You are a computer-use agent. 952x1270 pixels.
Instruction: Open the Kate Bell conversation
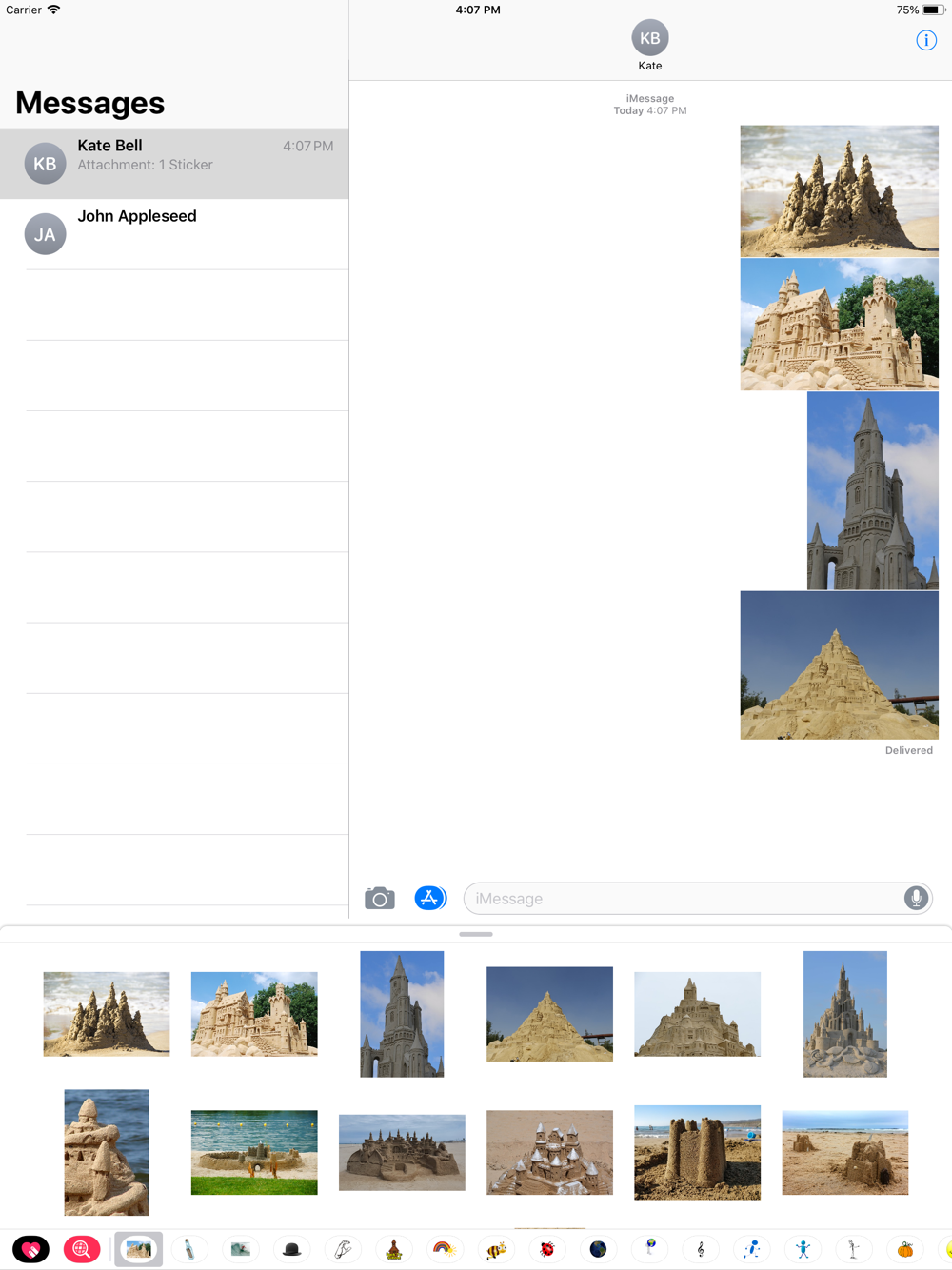click(174, 164)
